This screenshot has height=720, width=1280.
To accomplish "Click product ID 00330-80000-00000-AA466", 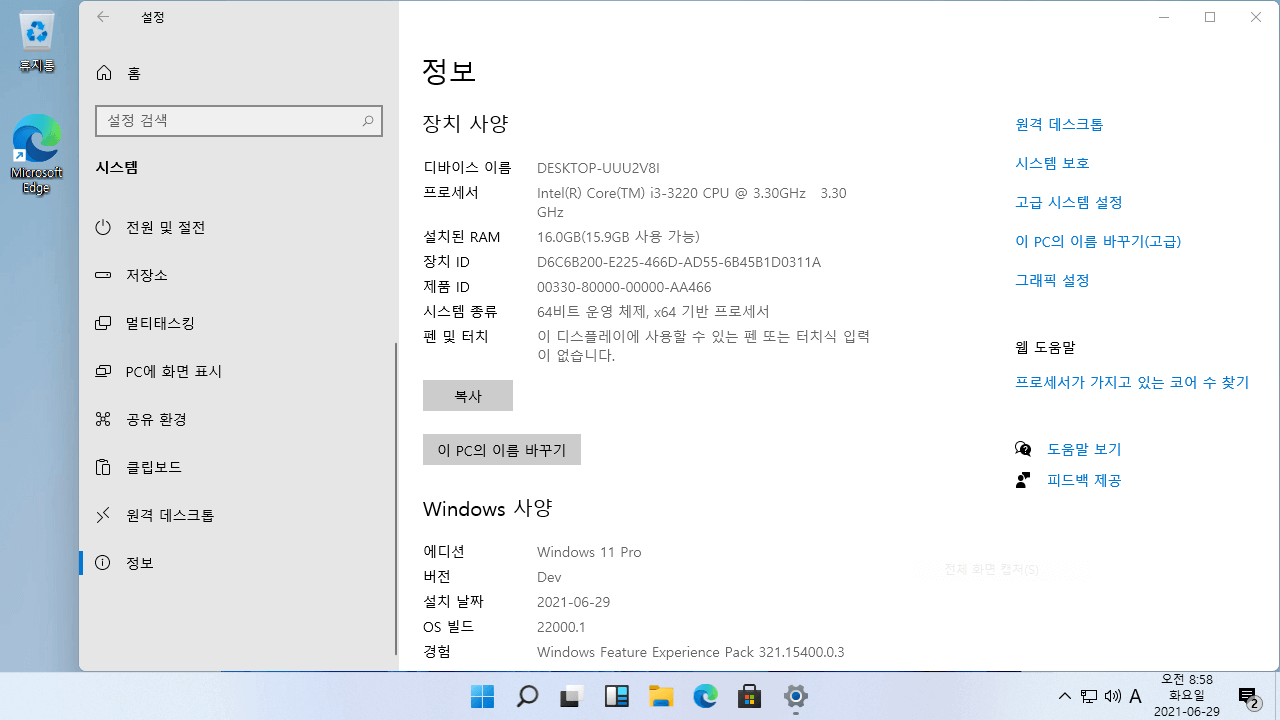I will click(x=624, y=287).
